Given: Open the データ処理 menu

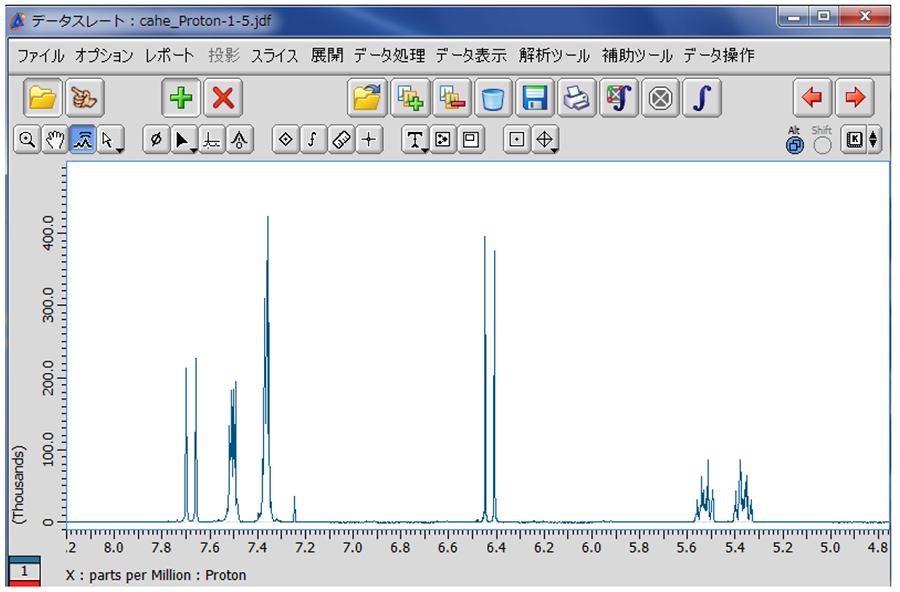Looking at the screenshot, I should pos(389,56).
